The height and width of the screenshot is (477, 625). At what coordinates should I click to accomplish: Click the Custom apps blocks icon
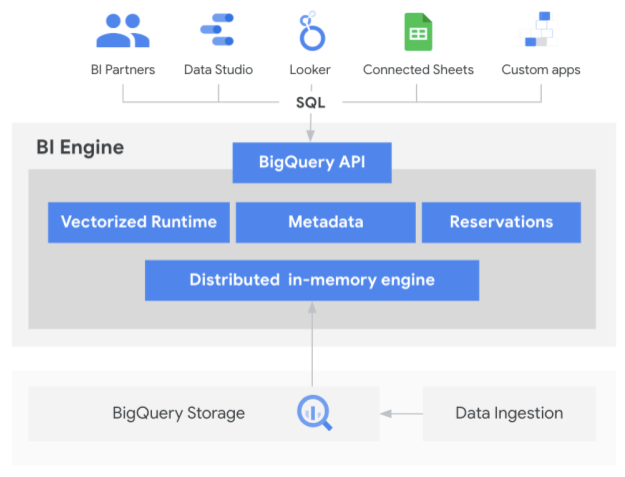[x=537, y=29]
